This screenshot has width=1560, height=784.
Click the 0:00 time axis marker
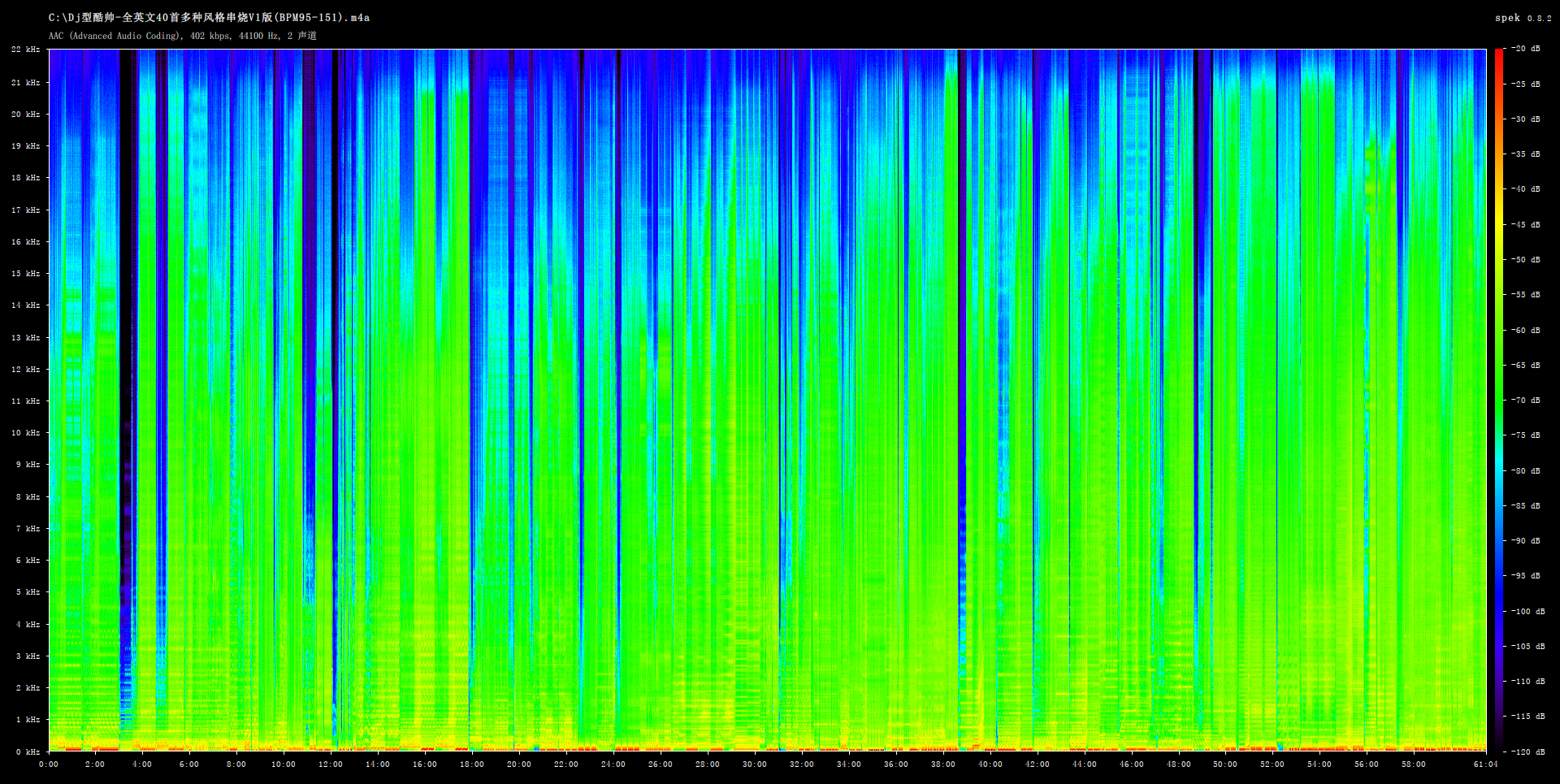point(49,765)
